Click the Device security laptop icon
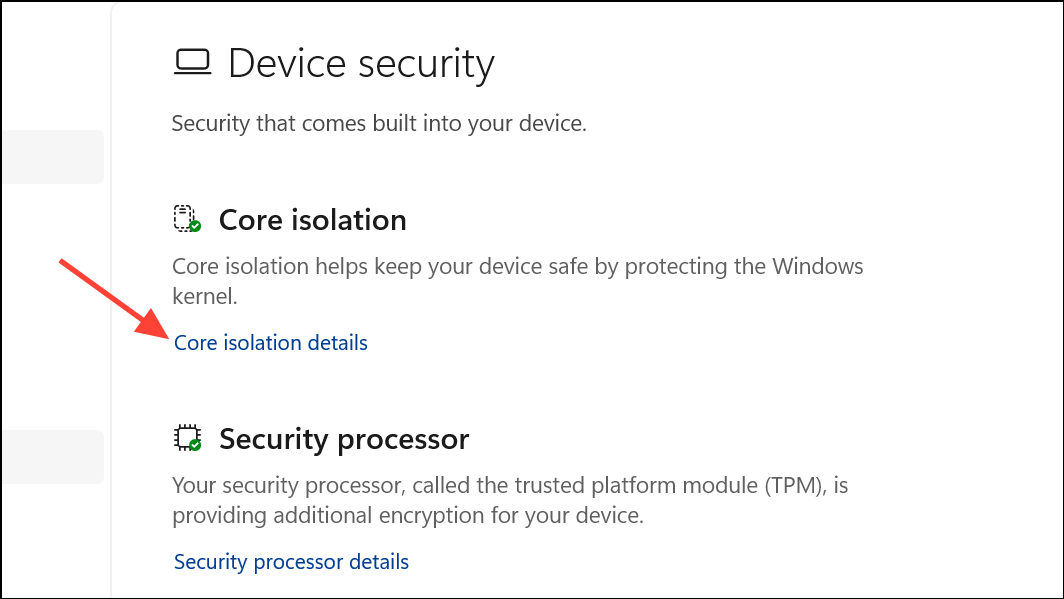 point(192,63)
